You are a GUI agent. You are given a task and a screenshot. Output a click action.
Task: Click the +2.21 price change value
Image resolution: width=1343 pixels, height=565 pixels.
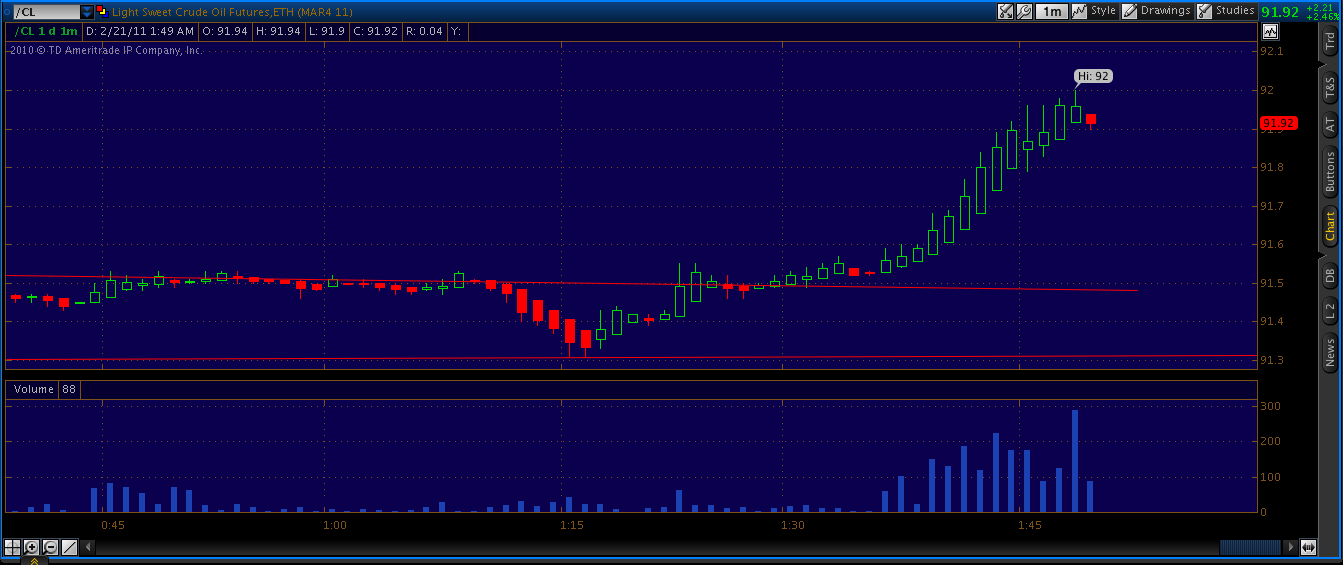pos(1321,7)
